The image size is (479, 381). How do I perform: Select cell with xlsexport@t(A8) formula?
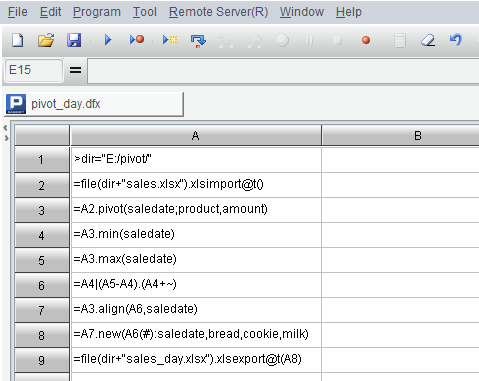[196, 360]
